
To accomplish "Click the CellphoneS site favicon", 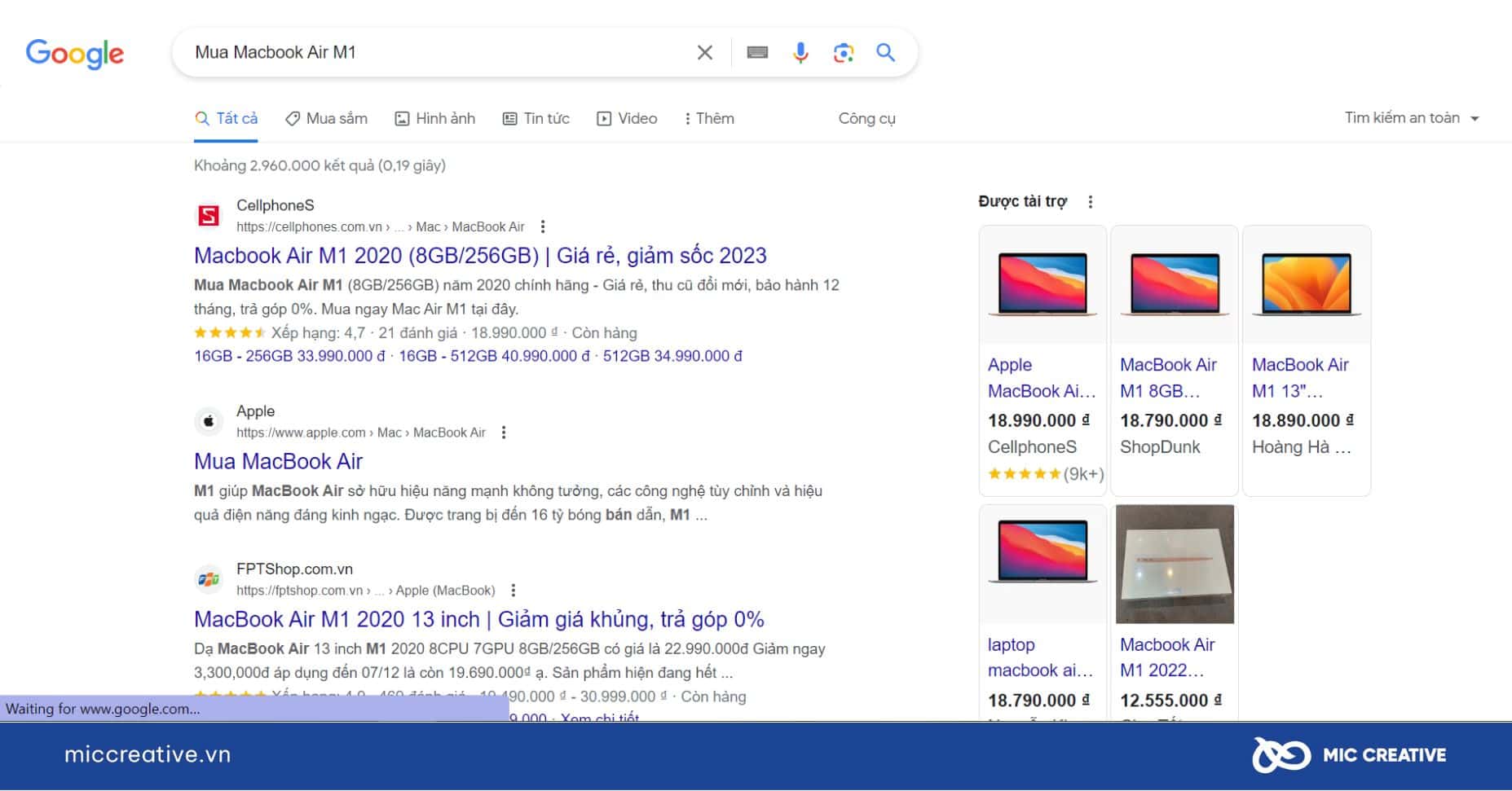I will pos(209,216).
